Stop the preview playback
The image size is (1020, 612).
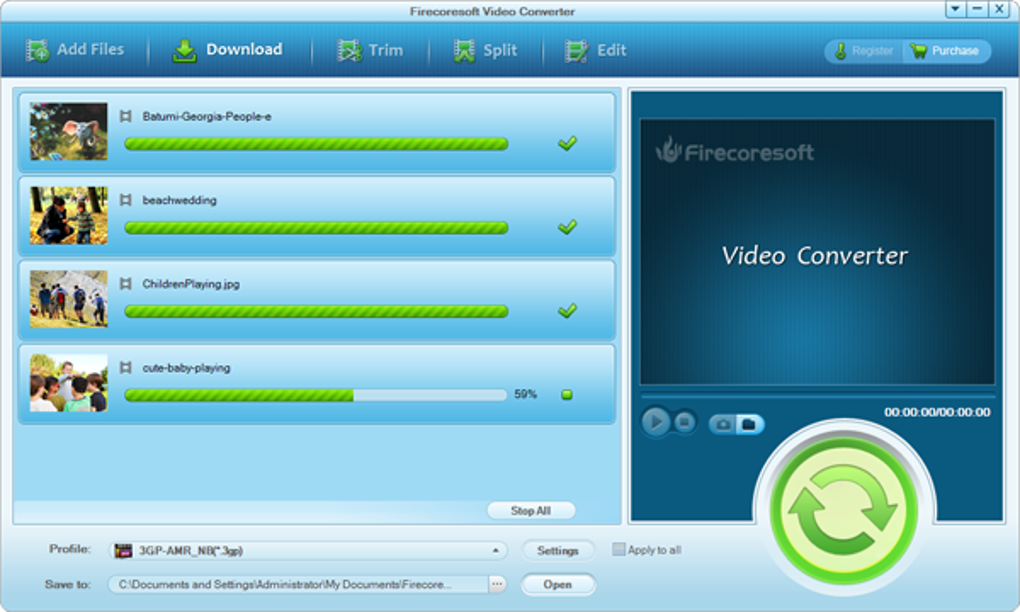point(684,422)
